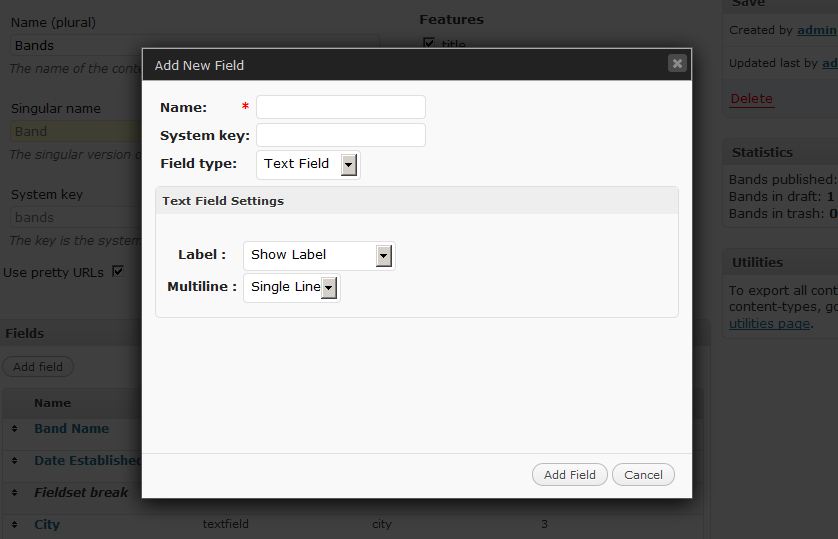Click the Name column header in Fields table
The width and height of the screenshot is (838, 539).
tap(52, 403)
